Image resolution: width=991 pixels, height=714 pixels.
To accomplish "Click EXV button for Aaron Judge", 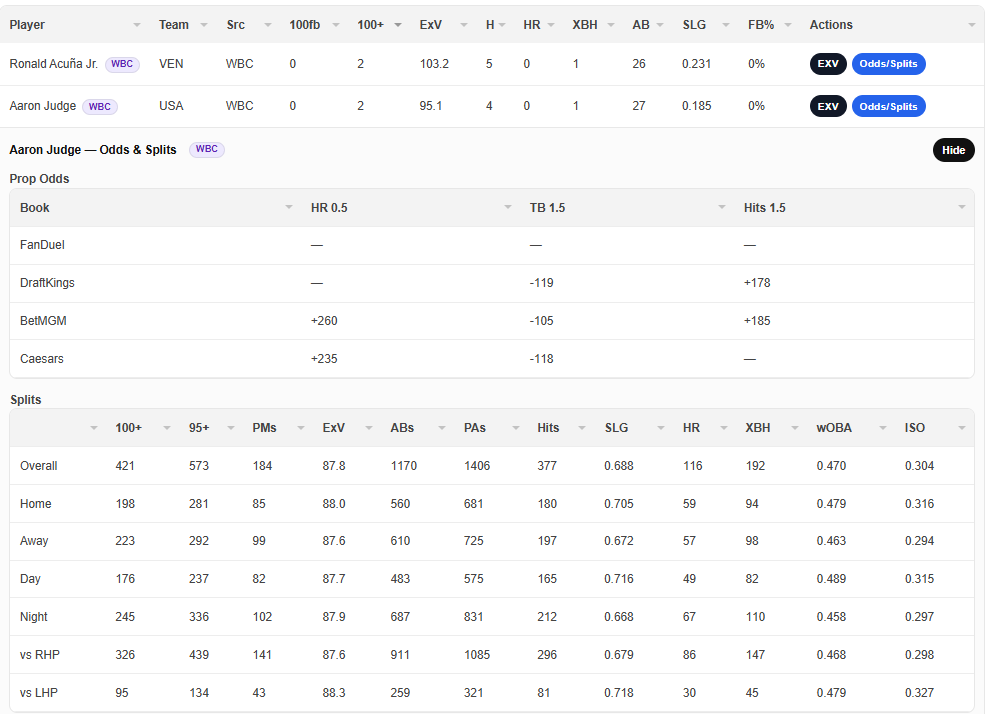I will 828,106.
